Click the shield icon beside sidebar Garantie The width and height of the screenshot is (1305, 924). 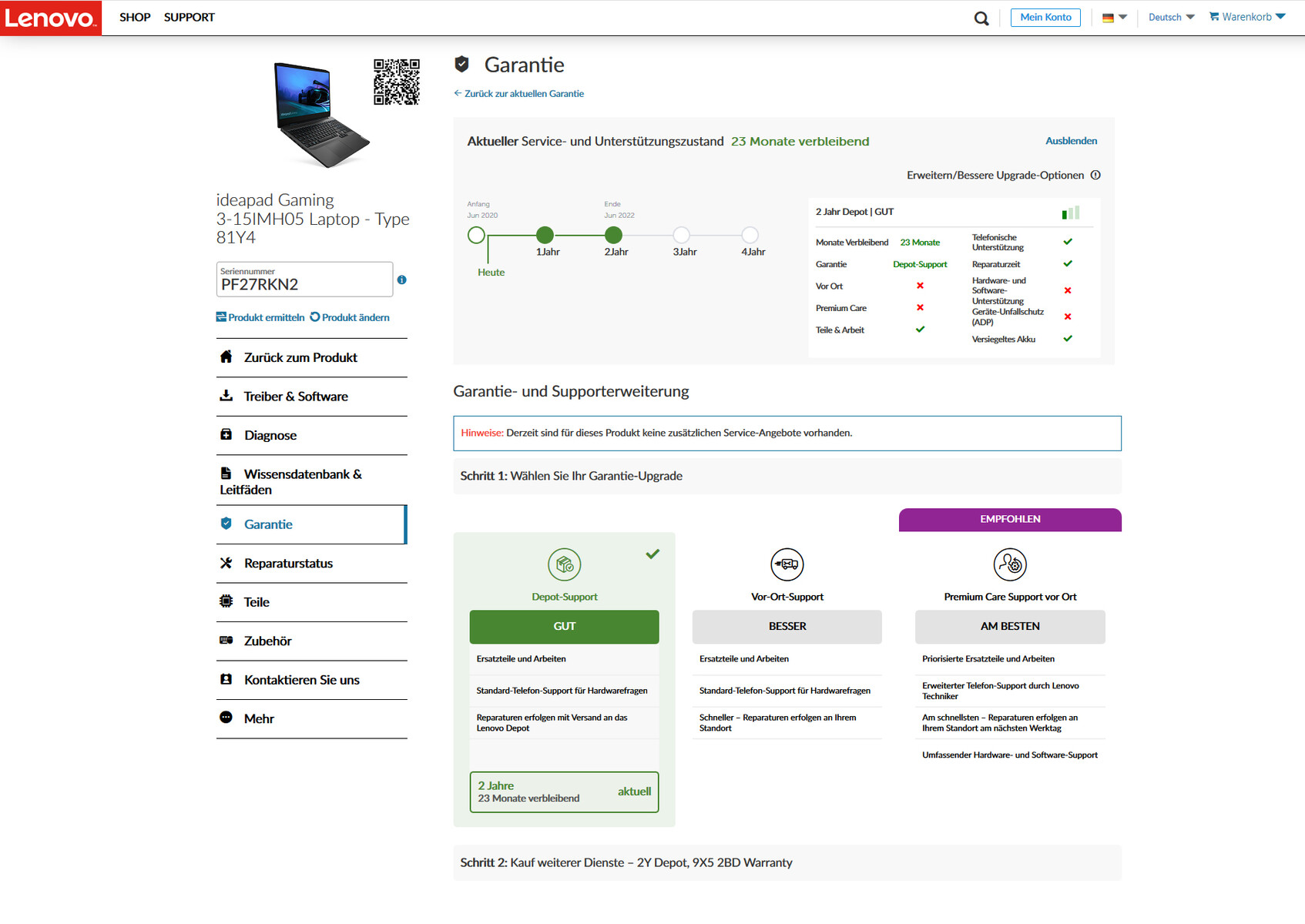pos(226,524)
